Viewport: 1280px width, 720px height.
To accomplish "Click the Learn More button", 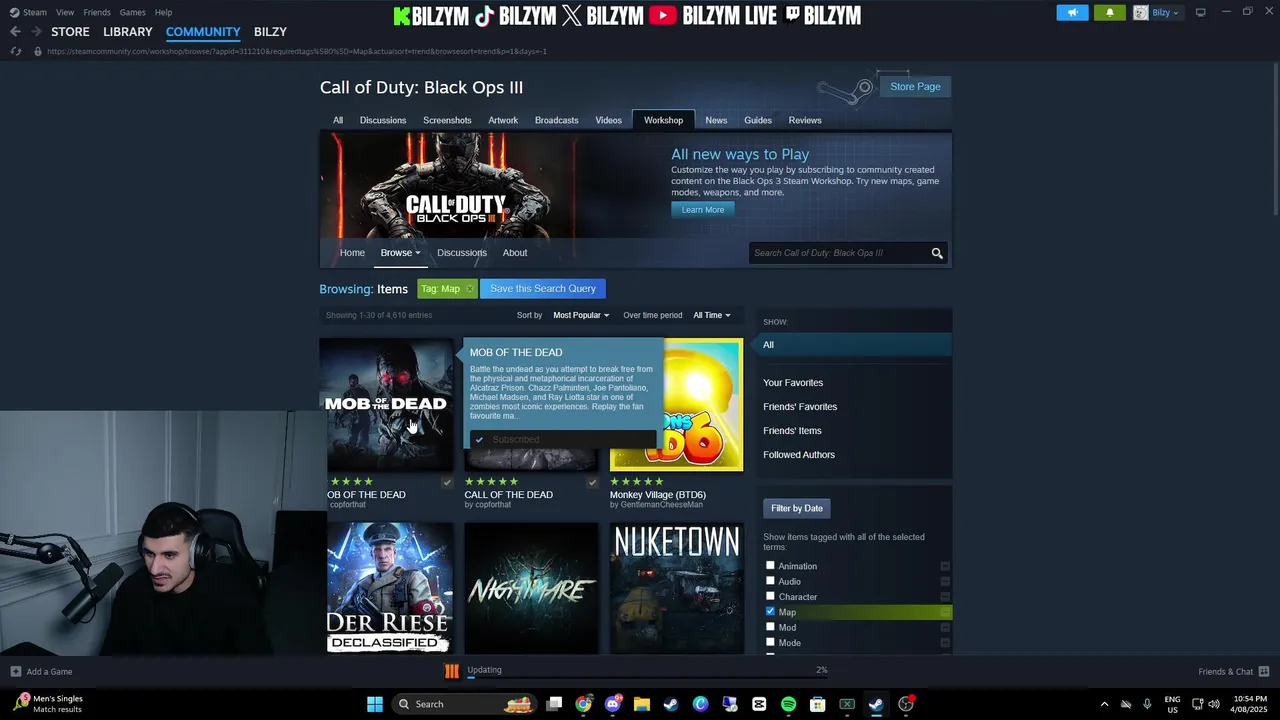I will click(703, 210).
